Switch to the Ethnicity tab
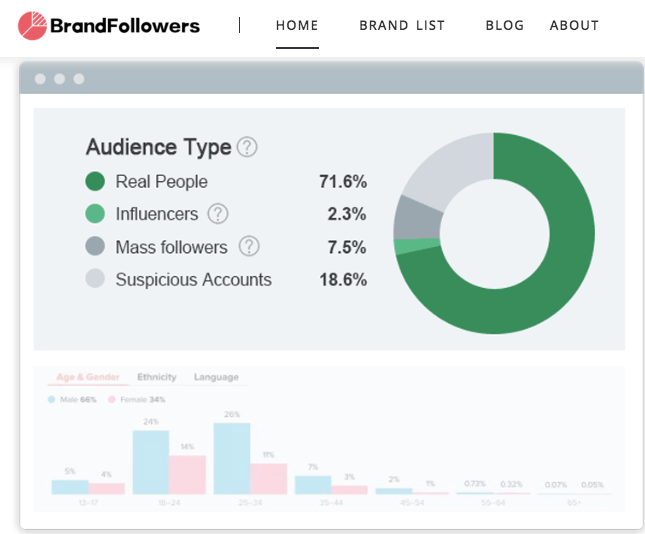This screenshot has height=534, width=645. point(157,377)
